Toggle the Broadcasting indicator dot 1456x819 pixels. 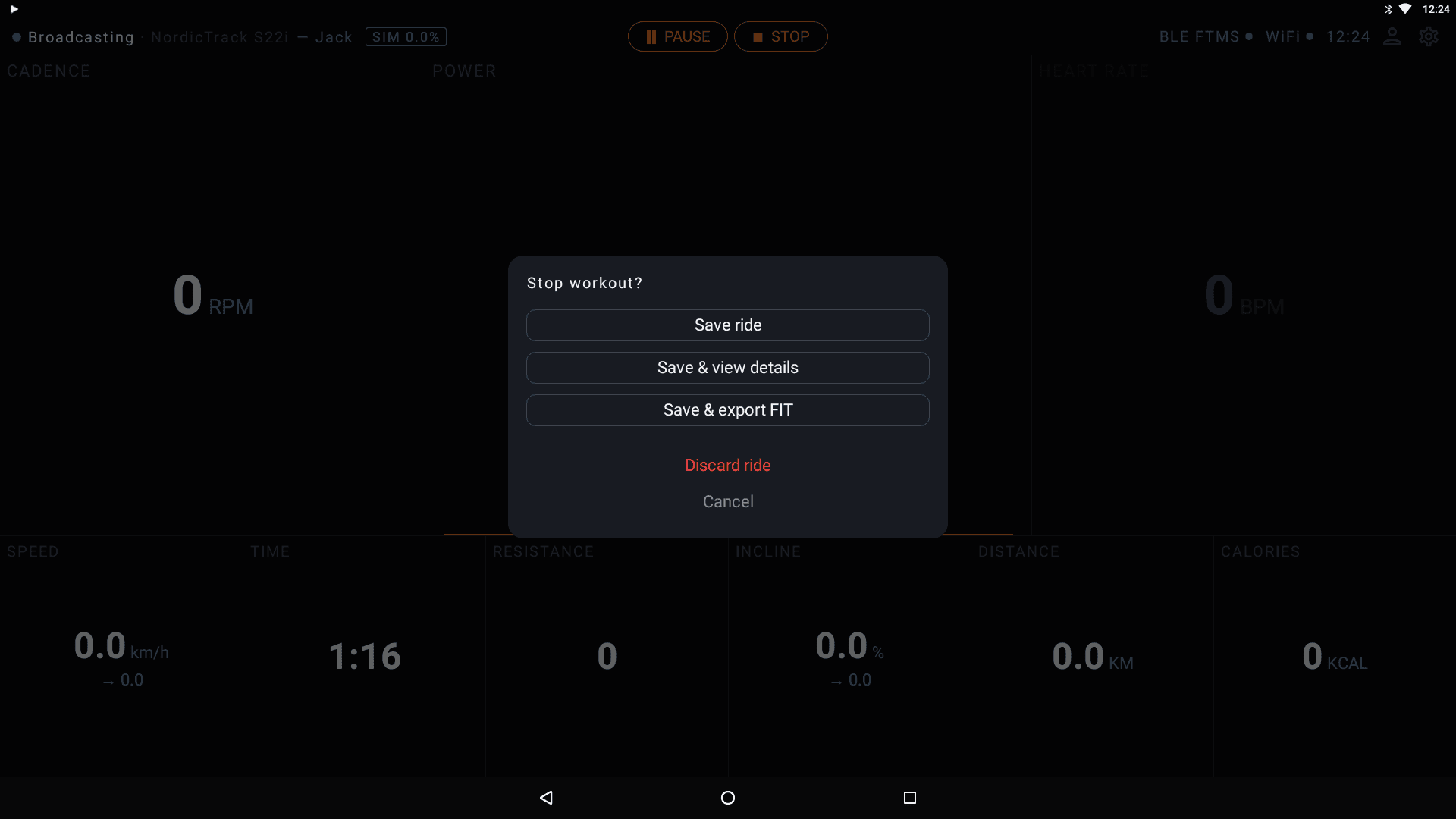coord(15,37)
